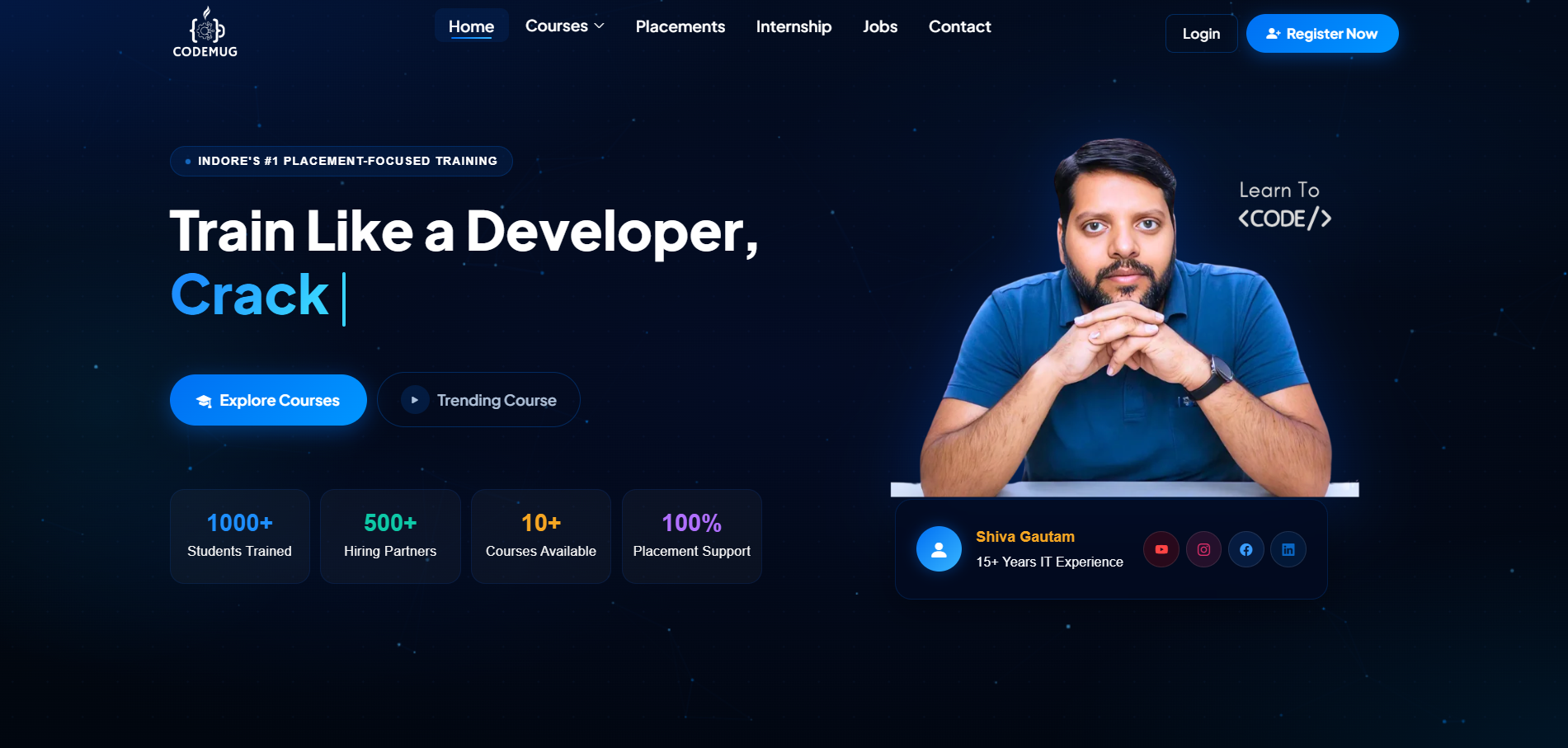Open the Instagram social icon
The width and height of the screenshot is (1568, 748).
[x=1203, y=549]
